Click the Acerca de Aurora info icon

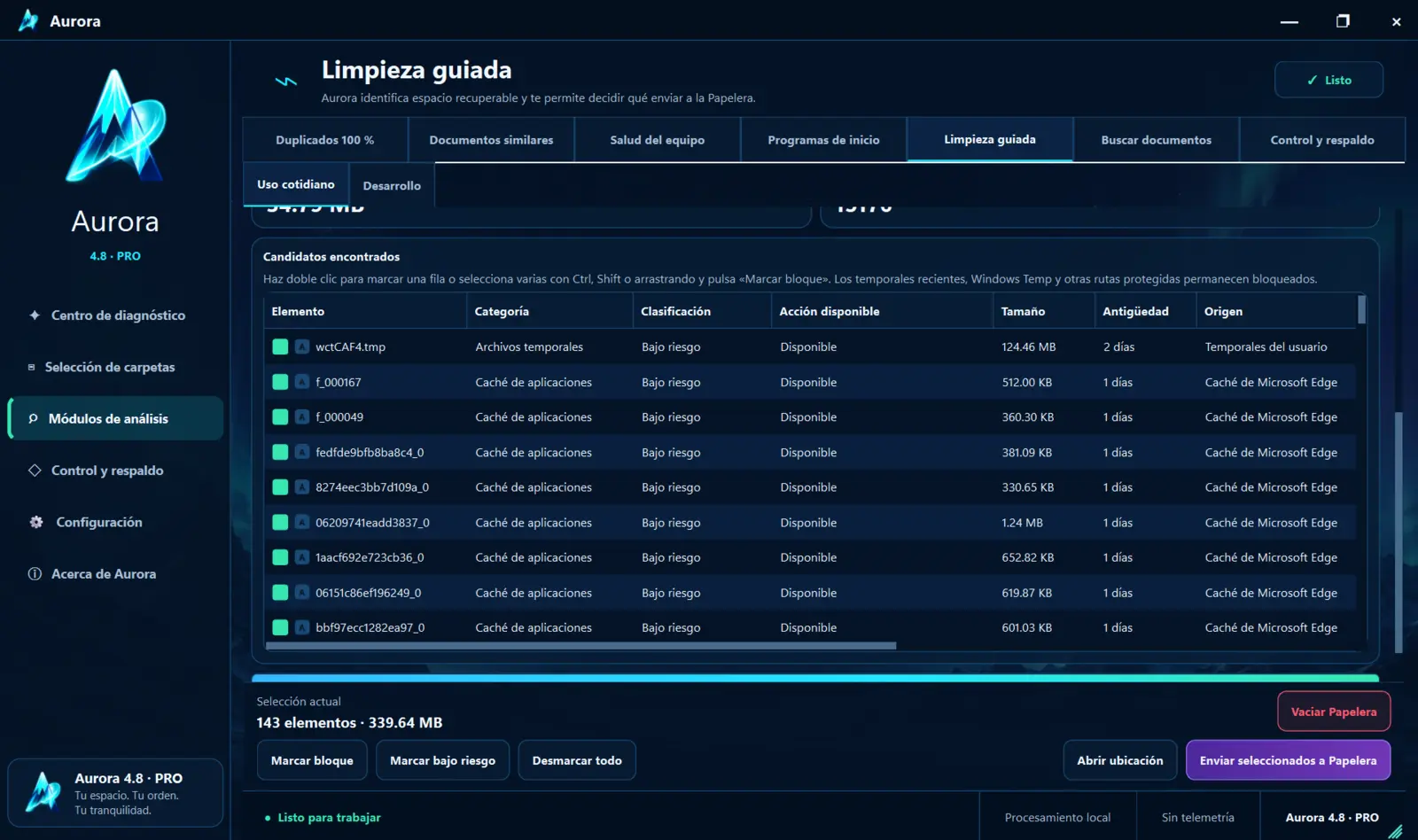pyautogui.click(x=35, y=574)
